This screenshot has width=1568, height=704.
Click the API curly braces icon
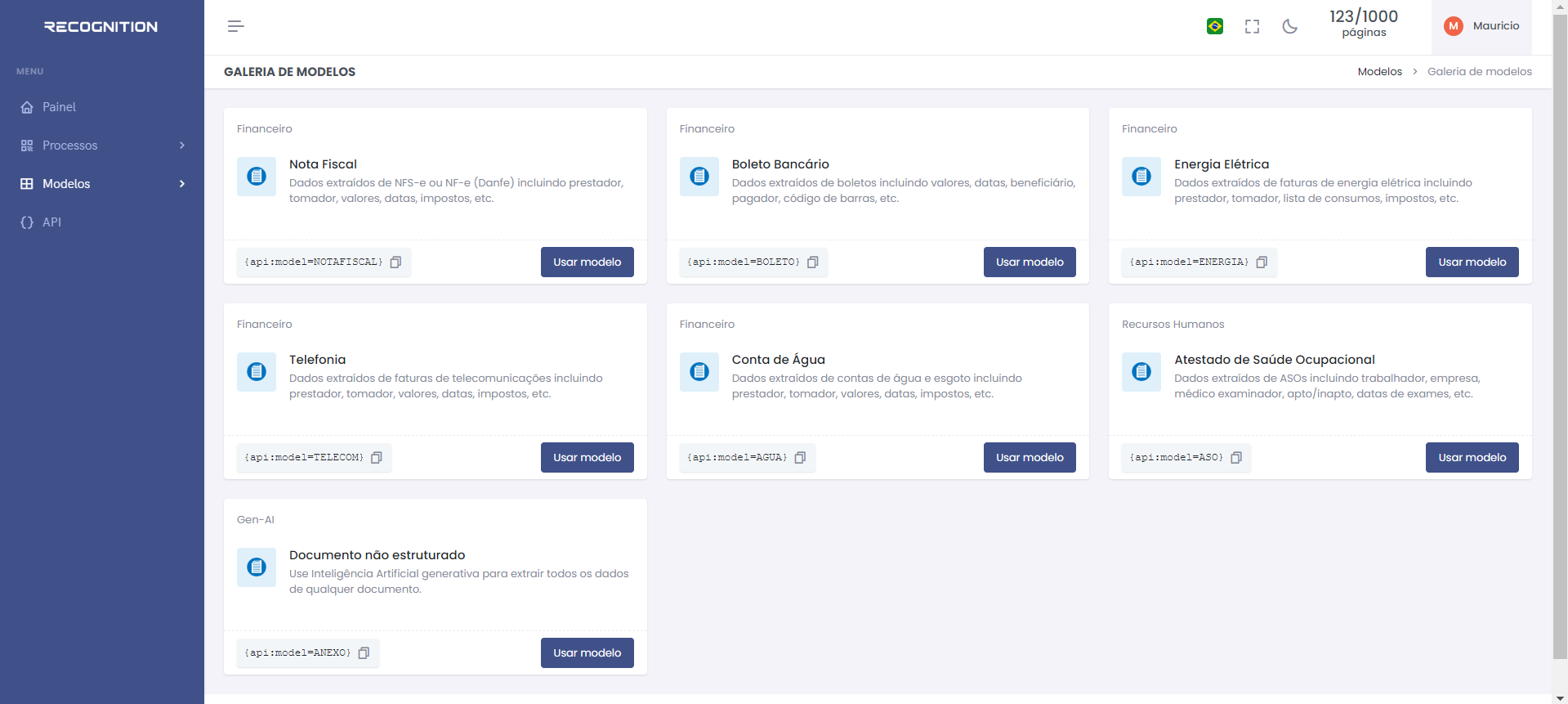click(x=27, y=222)
